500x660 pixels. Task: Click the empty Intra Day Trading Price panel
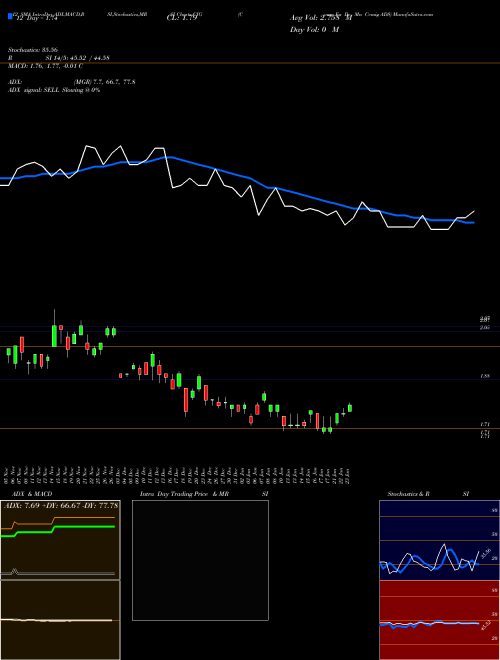200,560
